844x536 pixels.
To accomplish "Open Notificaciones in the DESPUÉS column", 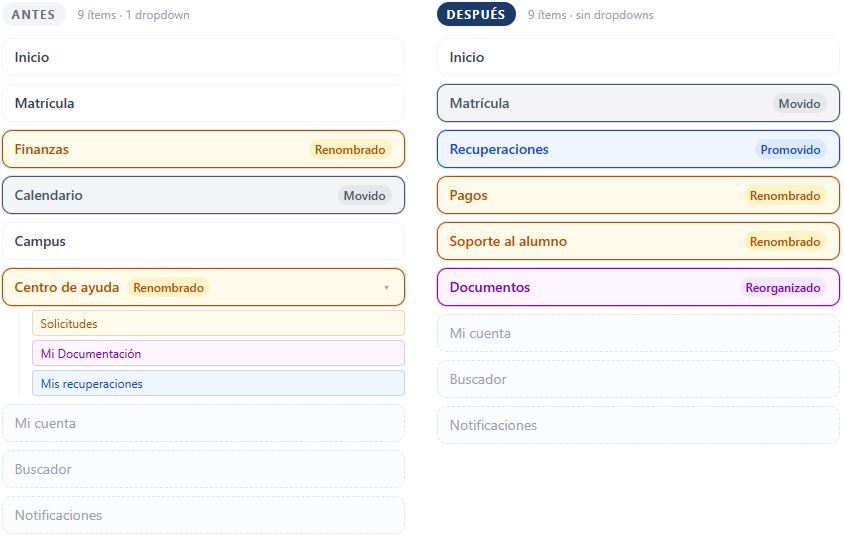I will [x=638, y=425].
